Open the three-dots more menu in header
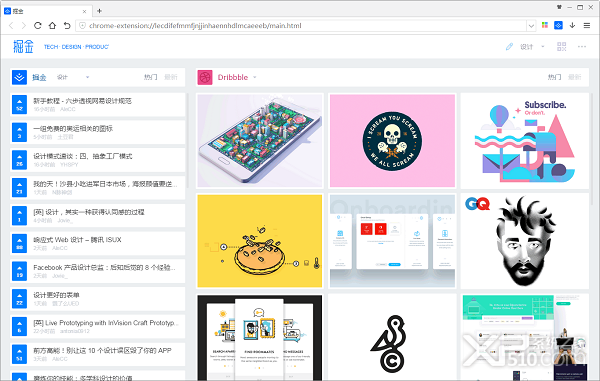This screenshot has width=600, height=381. click(582, 47)
